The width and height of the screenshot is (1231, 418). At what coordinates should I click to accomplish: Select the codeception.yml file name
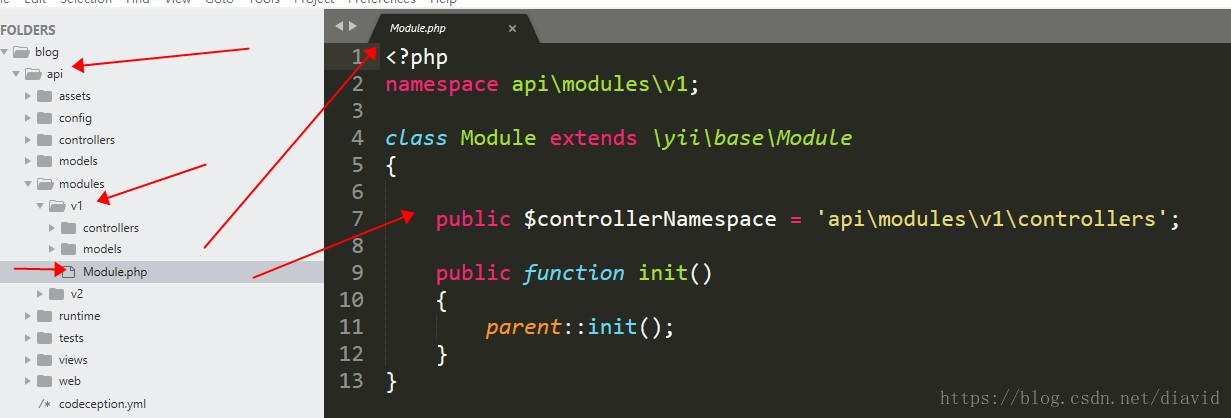click(102, 404)
